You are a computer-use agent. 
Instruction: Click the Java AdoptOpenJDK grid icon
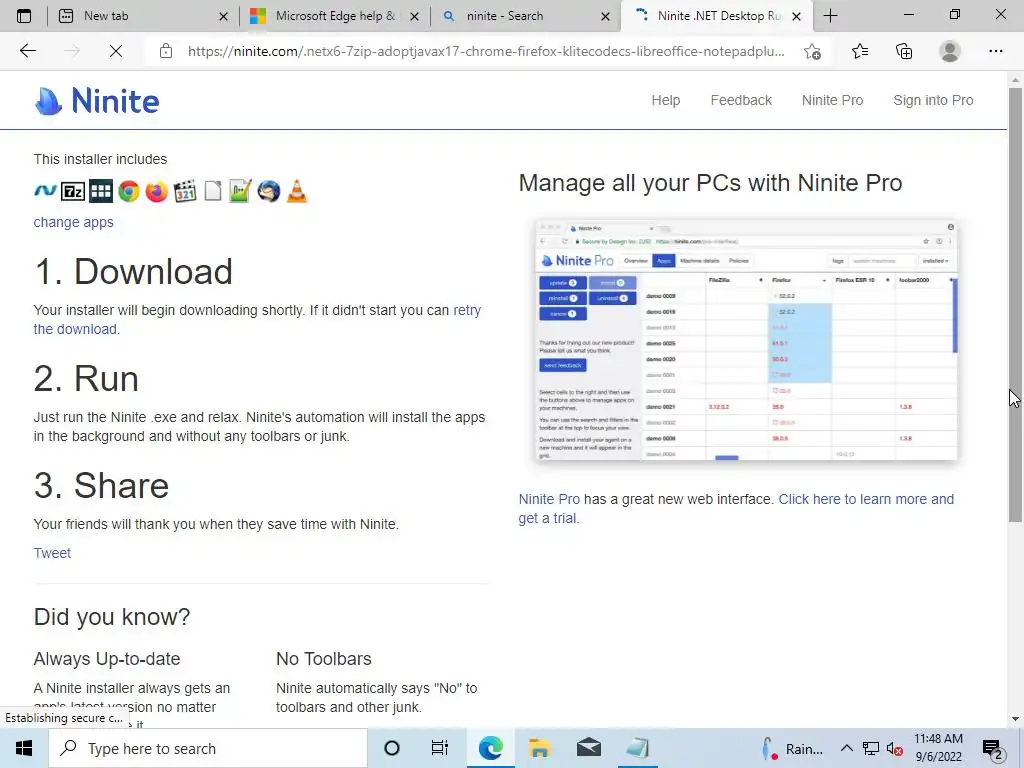pos(101,191)
